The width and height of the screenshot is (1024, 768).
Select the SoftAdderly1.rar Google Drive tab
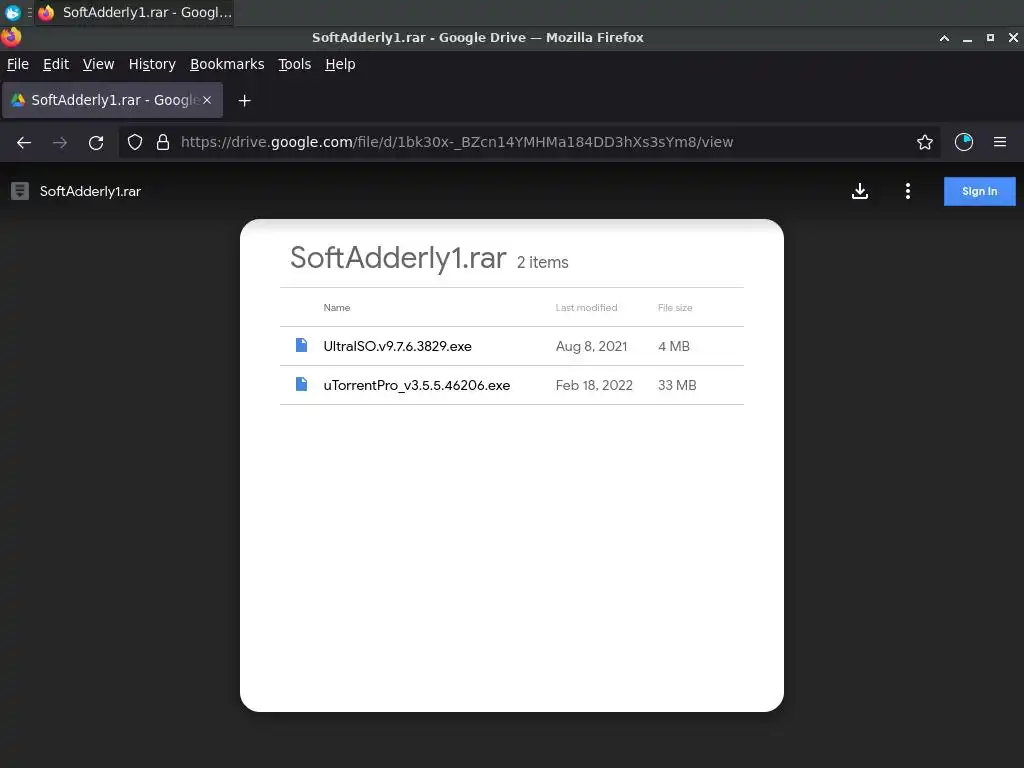coord(112,100)
